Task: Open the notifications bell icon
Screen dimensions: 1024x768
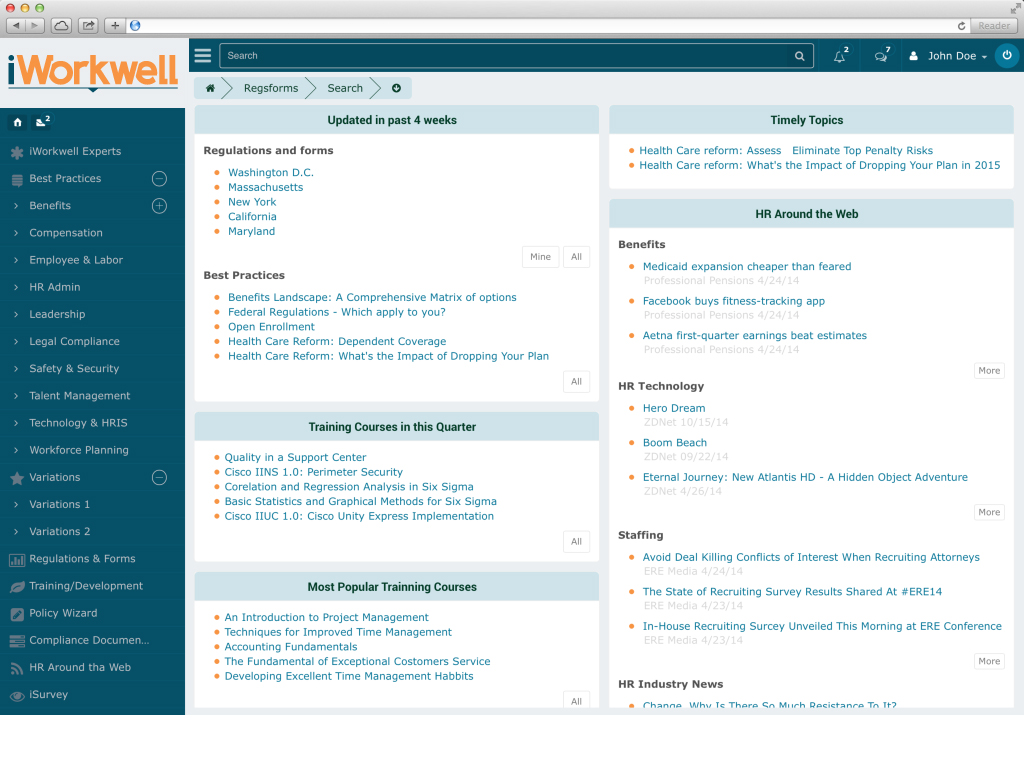Action: click(840, 56)
